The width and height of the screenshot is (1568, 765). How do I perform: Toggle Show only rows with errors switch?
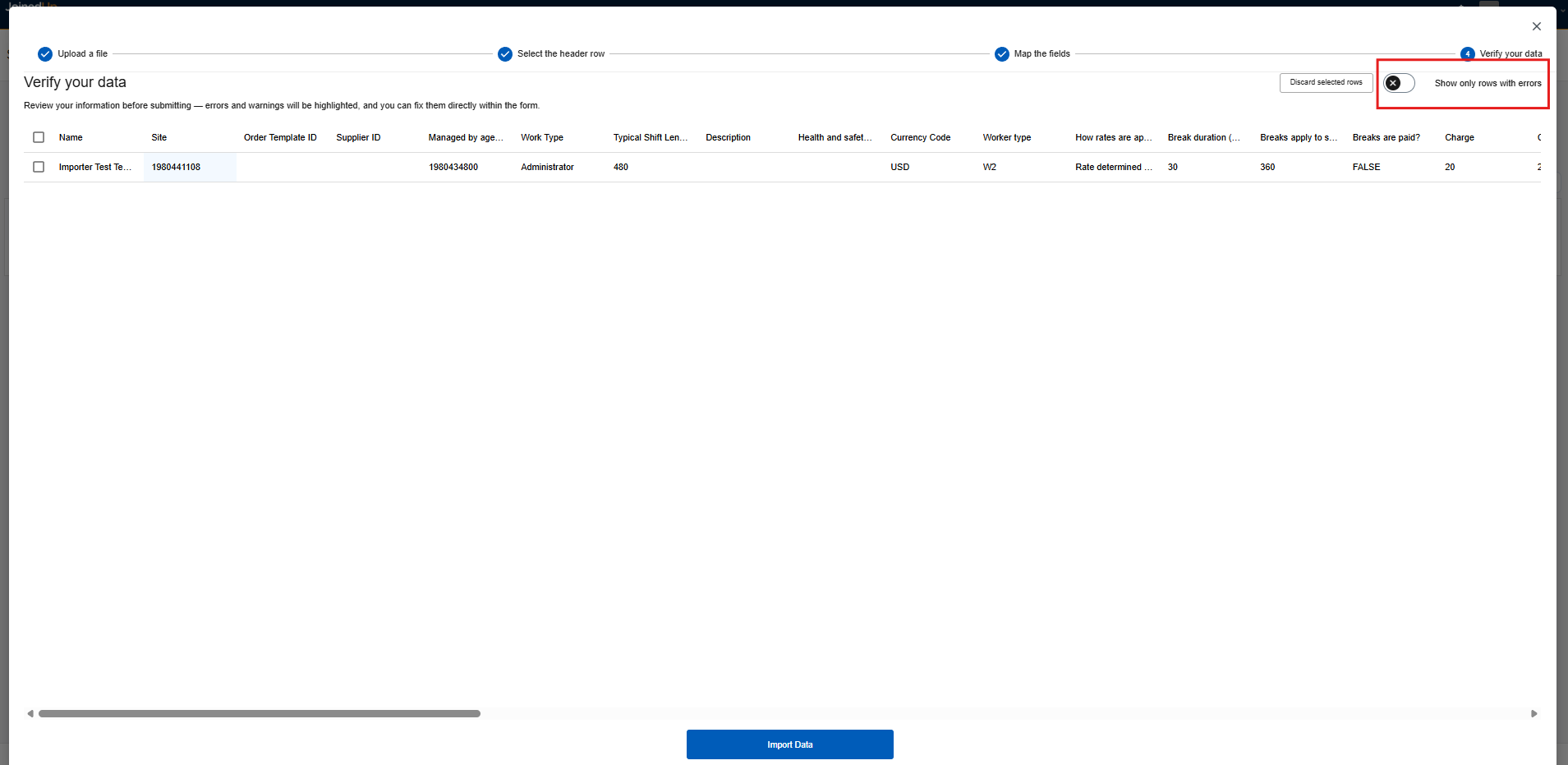(x=1399, y=83)
